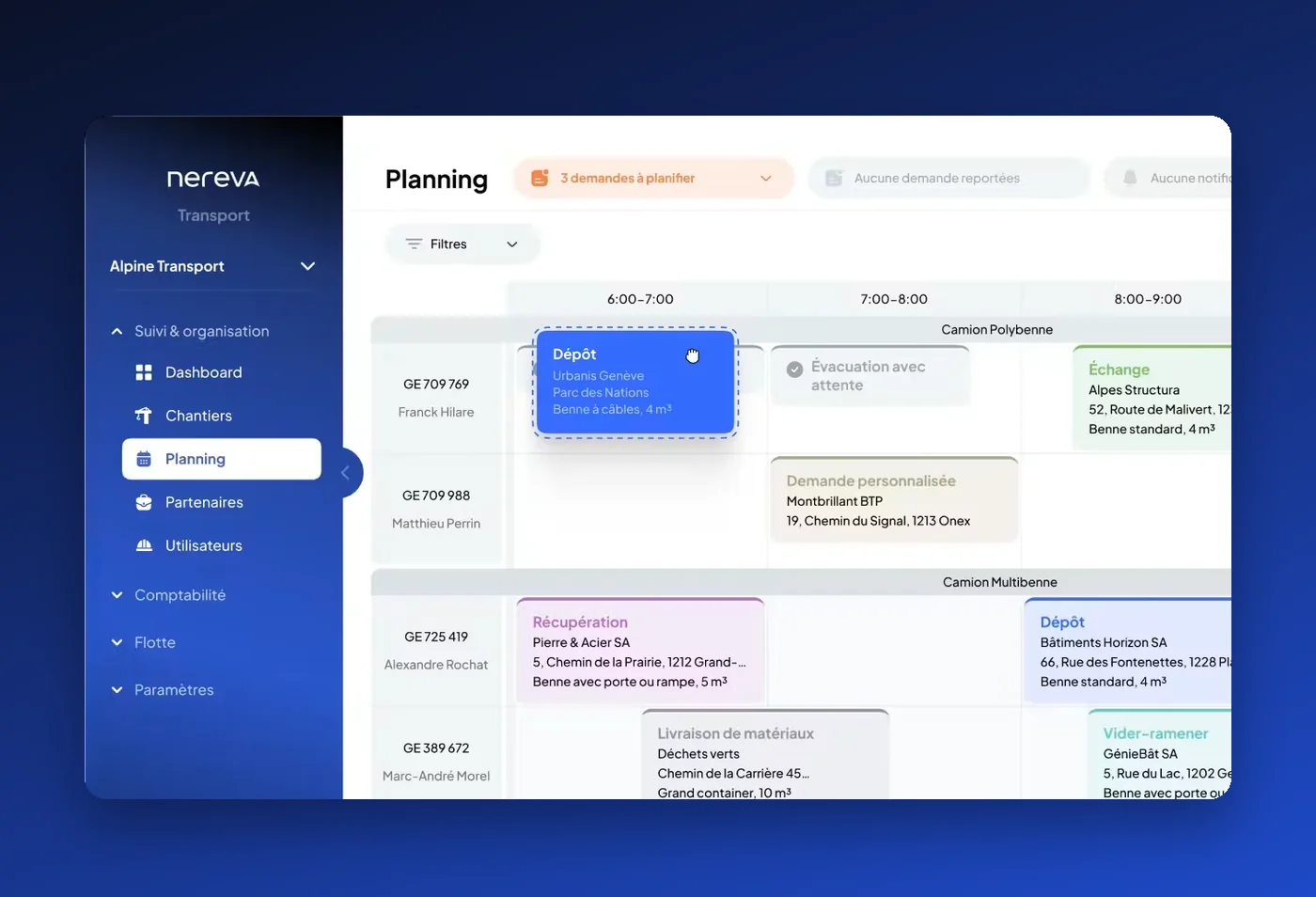
Task: Click the Nereva logo in sidebar
Action: coord(213,179)
